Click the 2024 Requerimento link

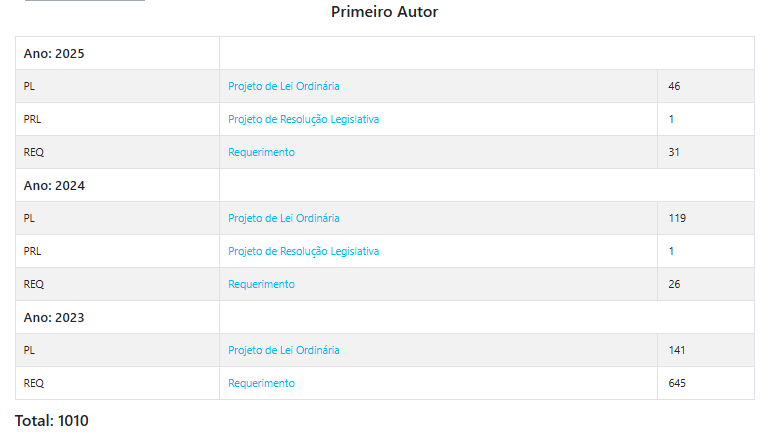point(261,284)
